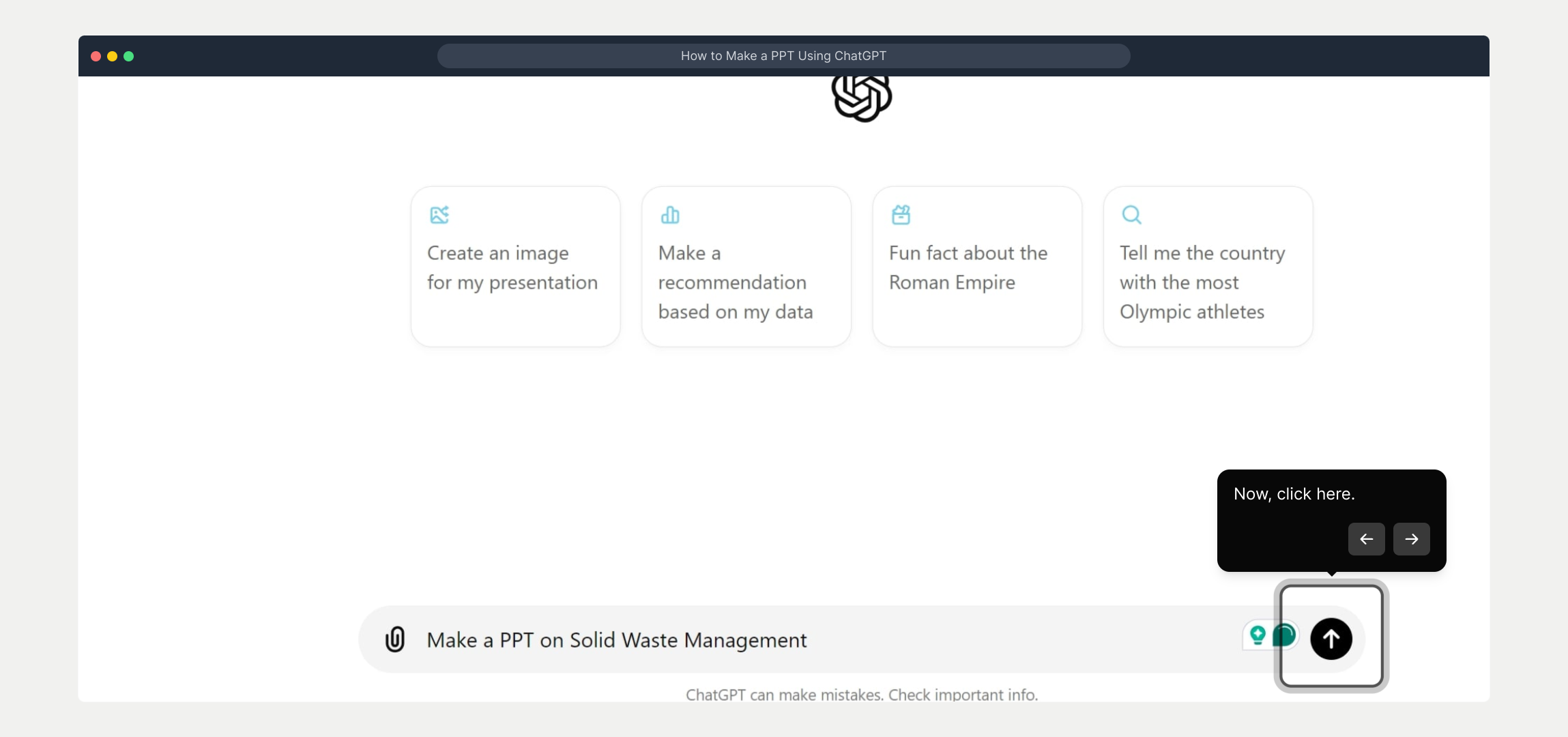Select the Create an image icon
Screen dimensions: 1568x737
point(439,215)
